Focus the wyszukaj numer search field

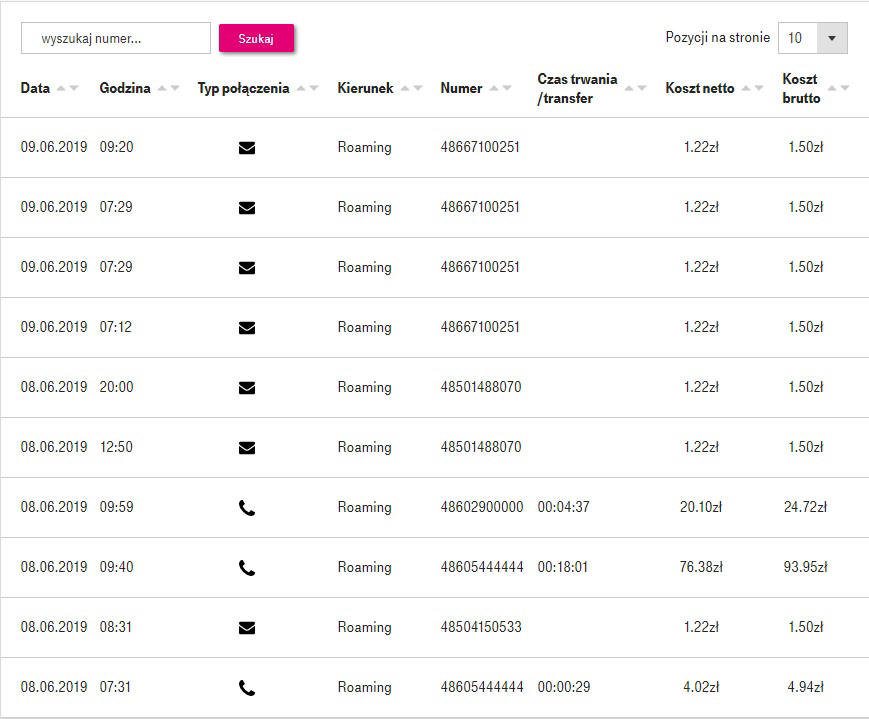(x=116, y=38)
